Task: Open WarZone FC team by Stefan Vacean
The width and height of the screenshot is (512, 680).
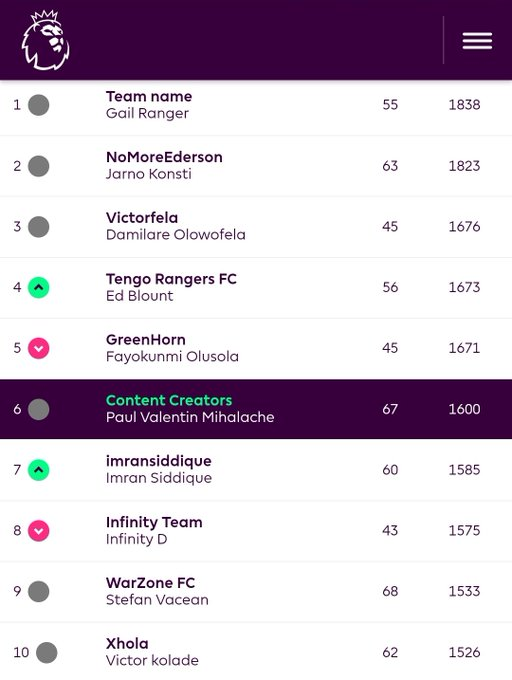Action: 150,583
